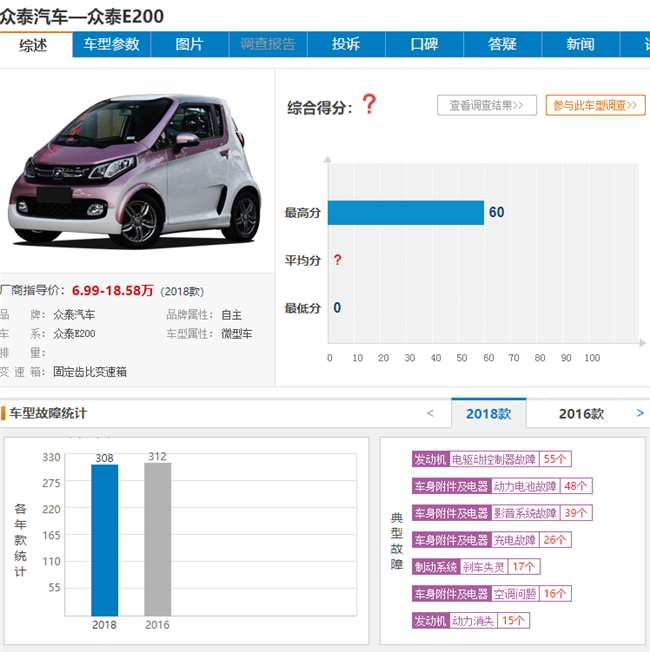Open the 动力电池故障 fault tag
The height and width of the screenshot is (652, 650).
click(525, 487)
